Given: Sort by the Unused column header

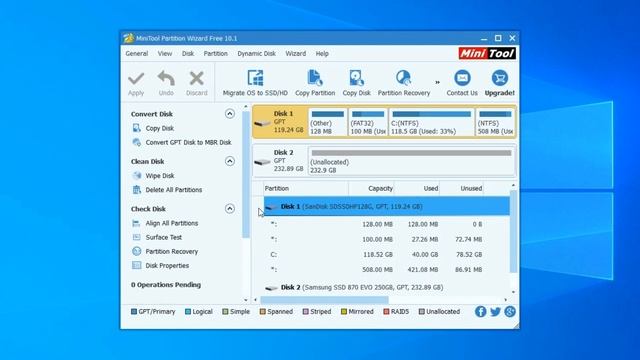Looking at the screenshot, I should (x=462, y=188).
